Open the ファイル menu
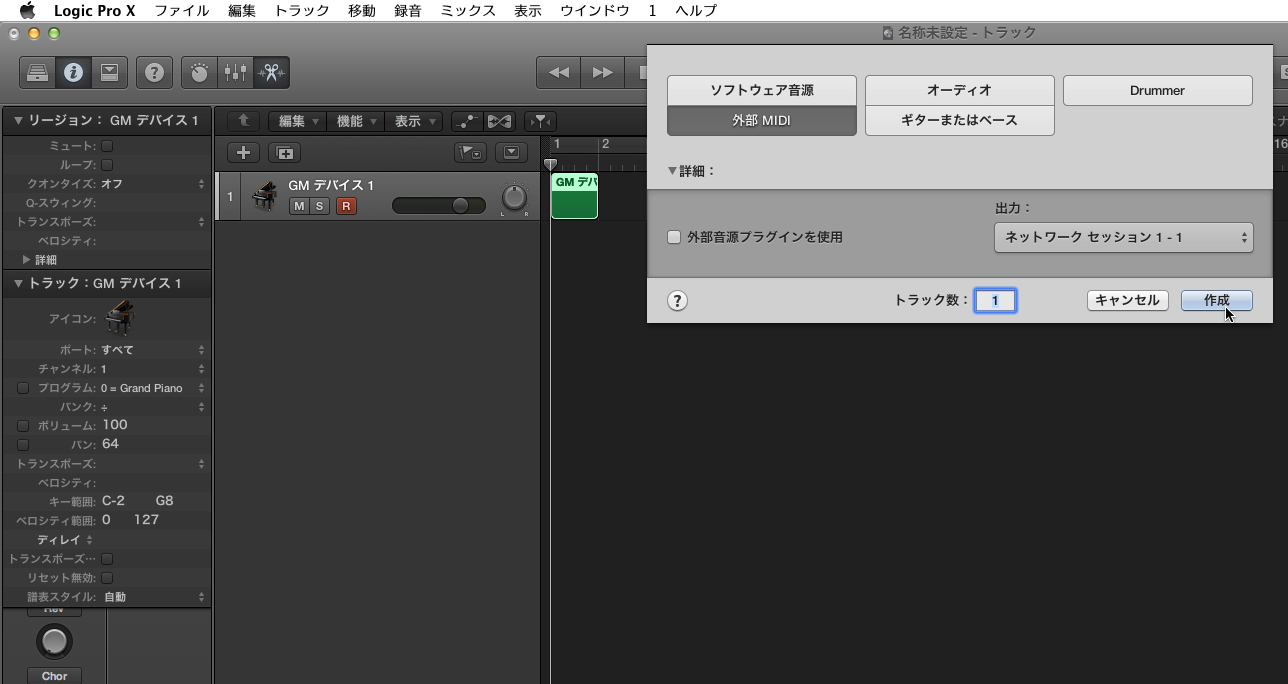This screenshot has width=1288, height=684. click(x=182, y=11)
